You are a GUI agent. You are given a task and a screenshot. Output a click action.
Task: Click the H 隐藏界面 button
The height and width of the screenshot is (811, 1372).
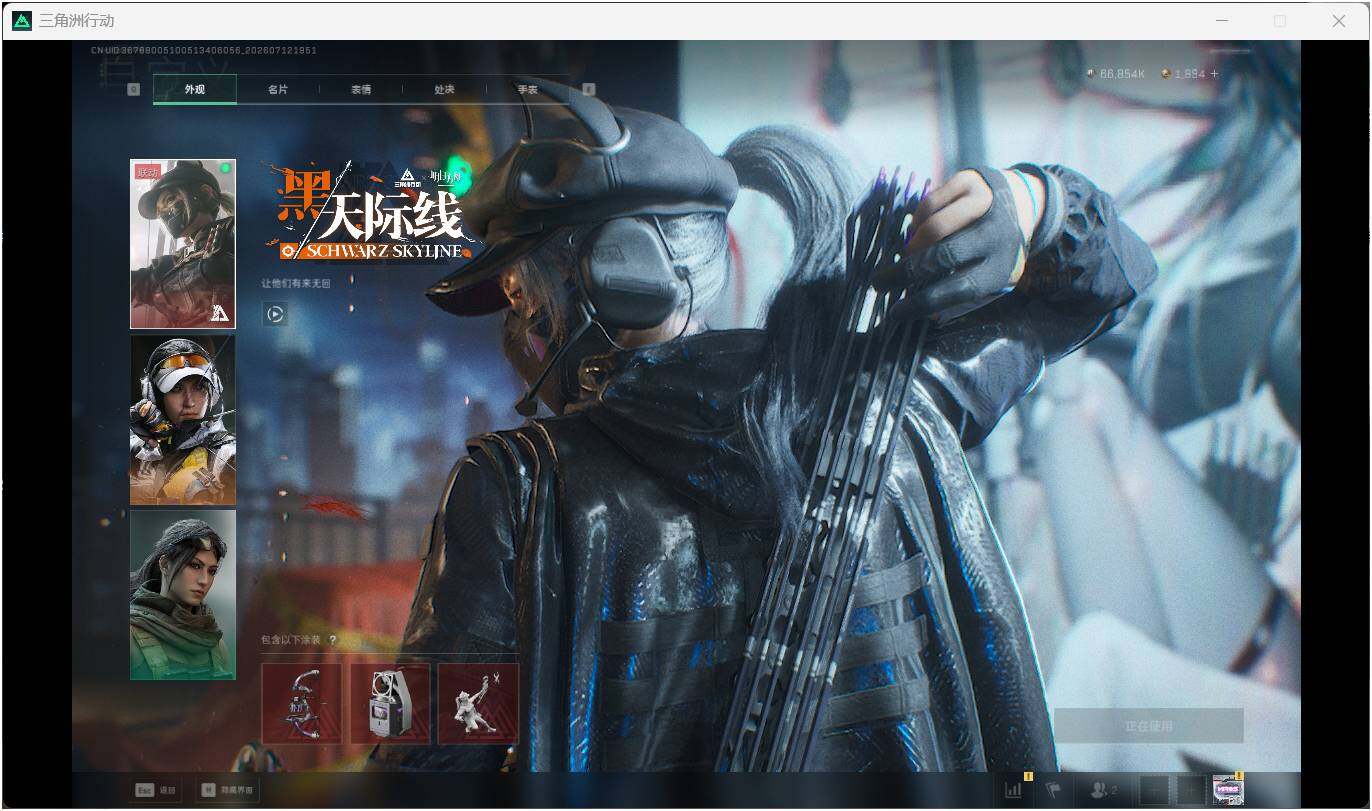pyautogui.click(x=227, y=790)
